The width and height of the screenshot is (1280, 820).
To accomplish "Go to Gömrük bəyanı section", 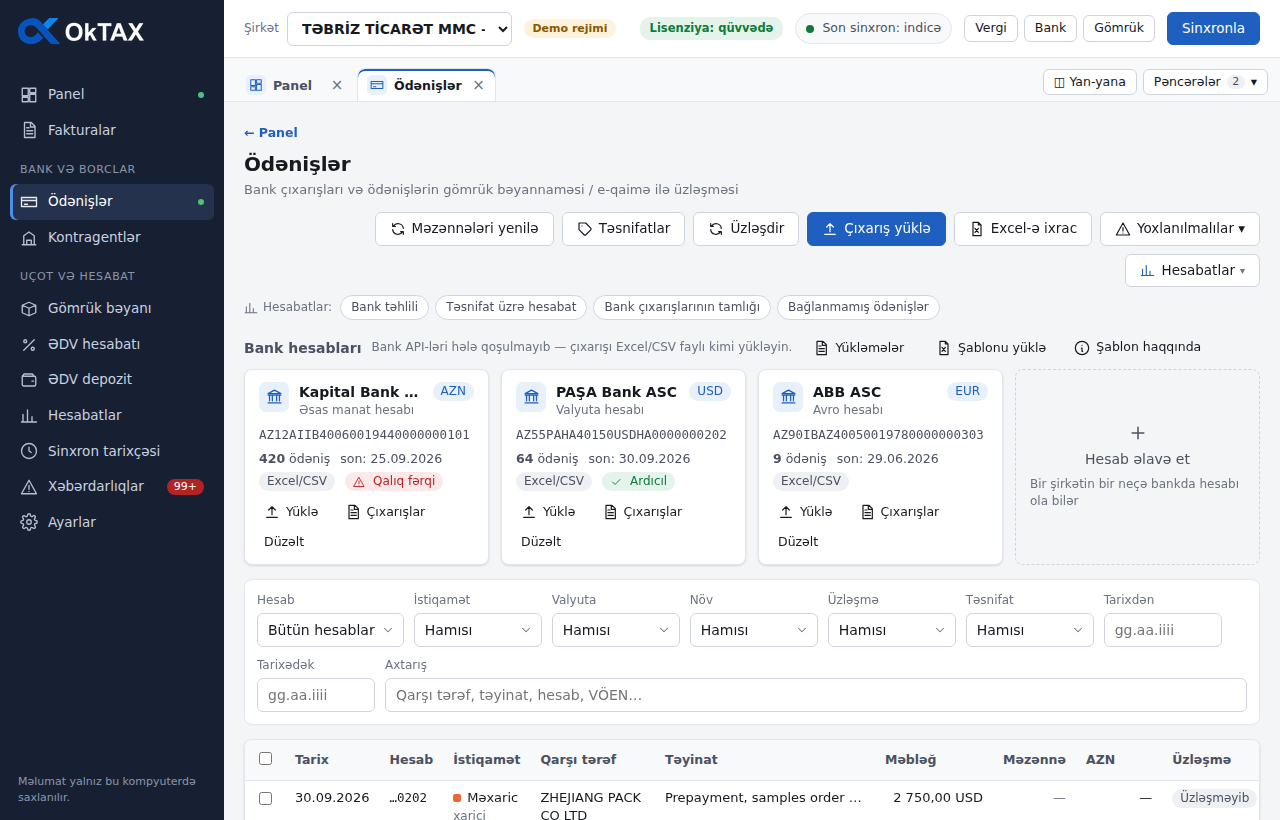I will coord(112,308).
